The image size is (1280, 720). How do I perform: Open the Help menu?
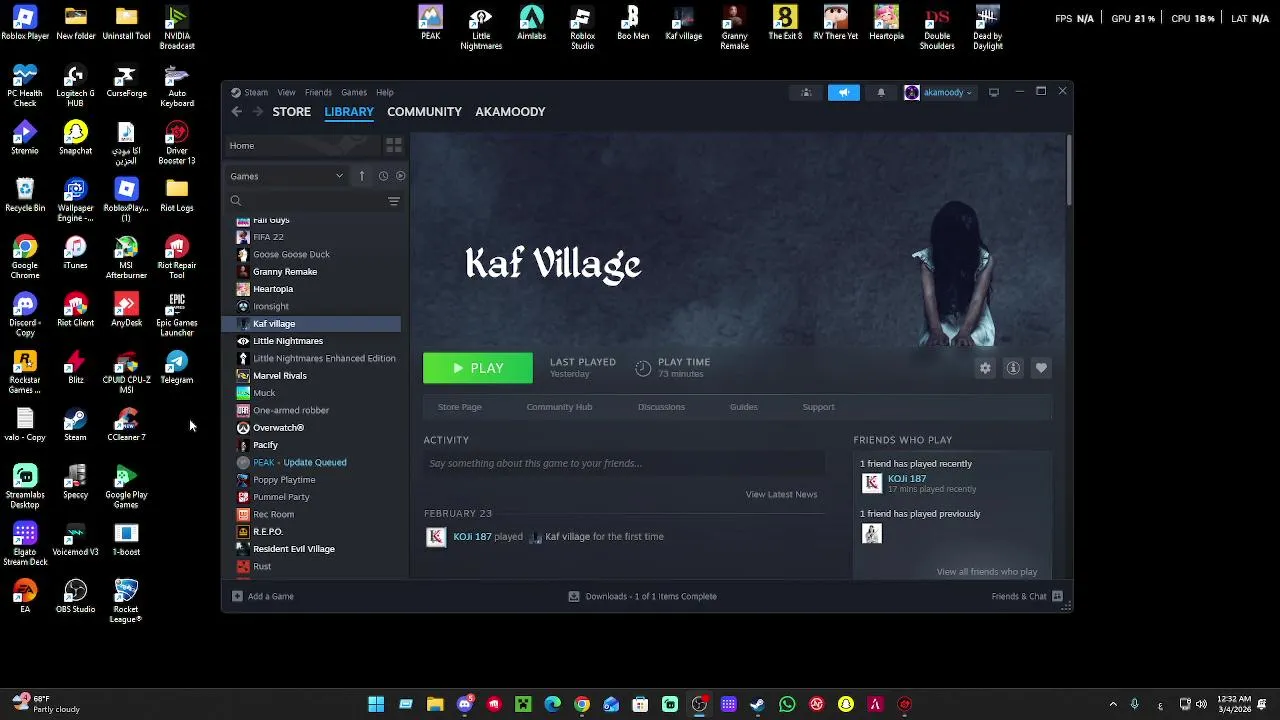coord(385,92)
